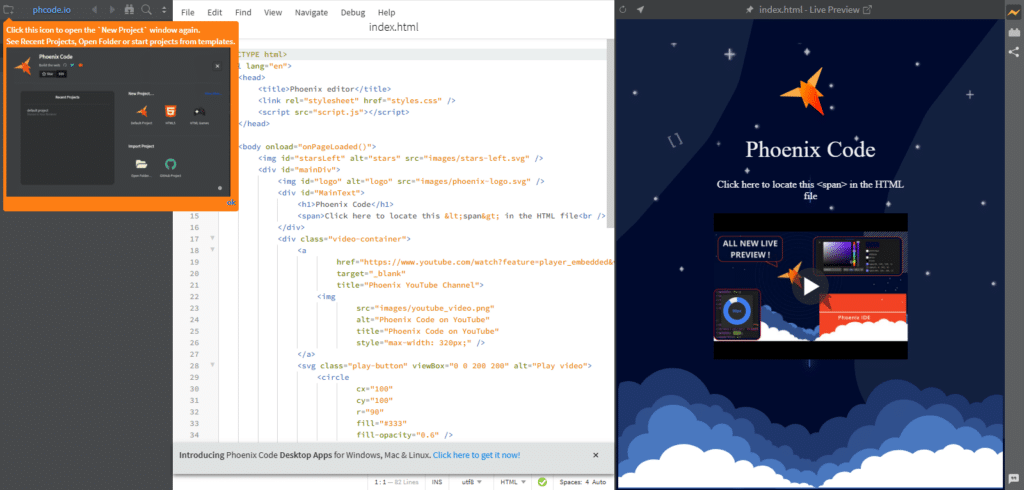Collapse code fold arrow at line 28
The height and width of the screenshot is (490, 1024).
(212, 365)
